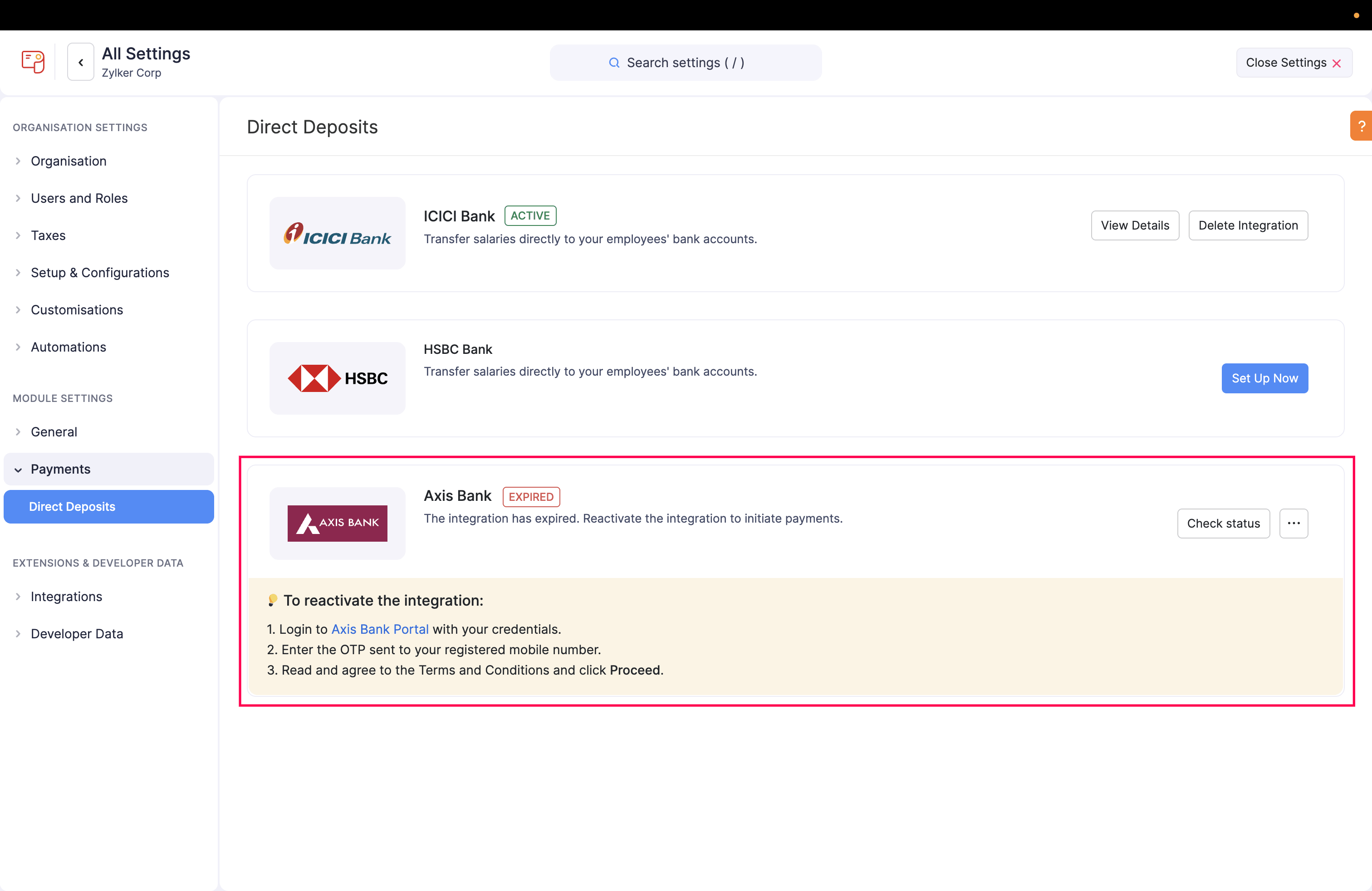Expand the Taxes section chevron
This screenshot has width=1372, height=891.
point(18,235)
